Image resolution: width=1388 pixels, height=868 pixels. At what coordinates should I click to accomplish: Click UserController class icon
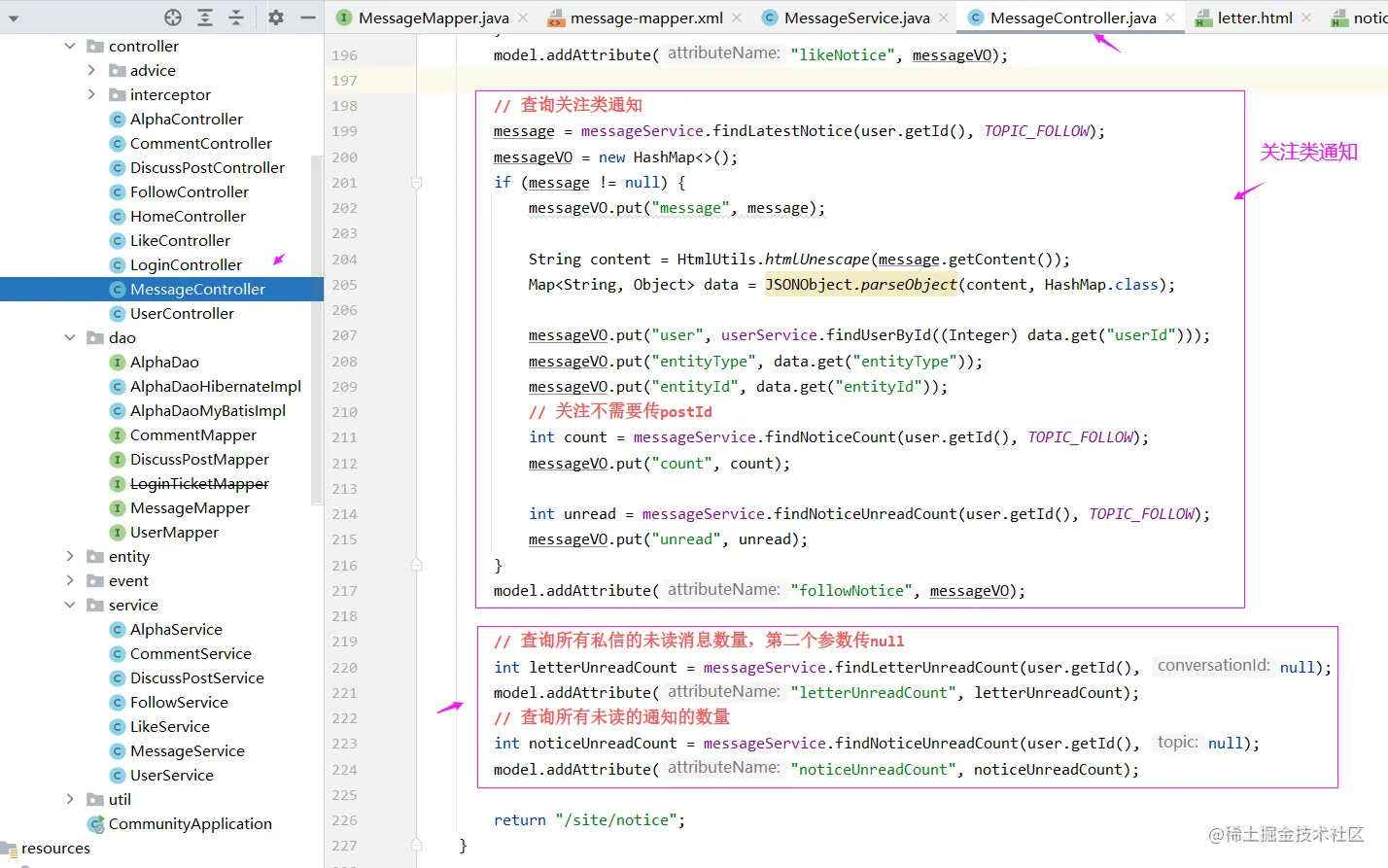[118, 313]
